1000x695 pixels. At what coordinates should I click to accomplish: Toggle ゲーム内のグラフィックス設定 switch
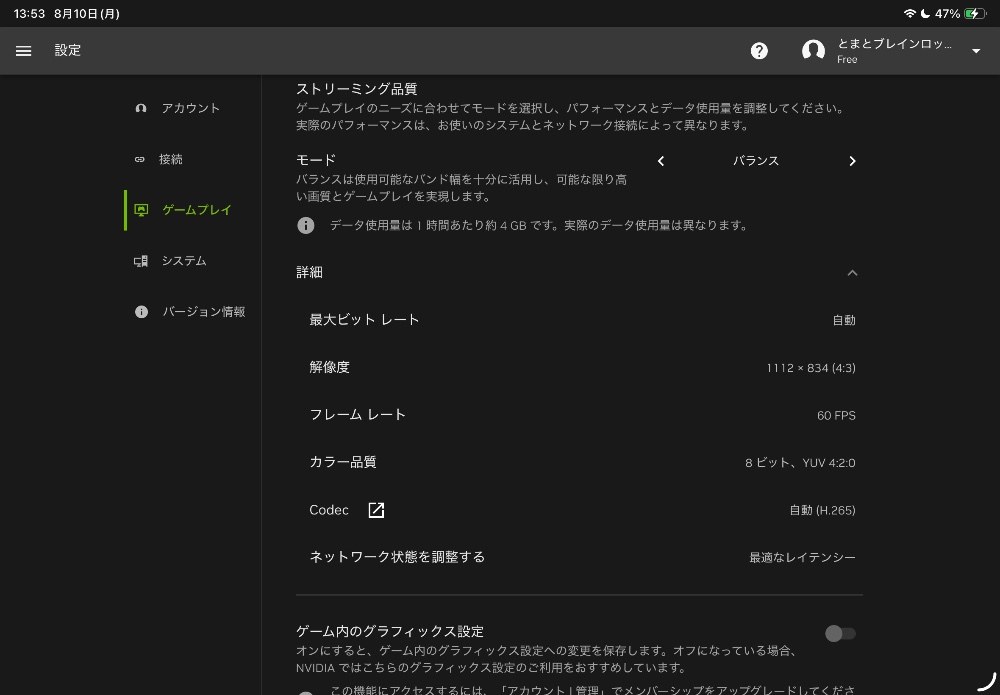840,633
